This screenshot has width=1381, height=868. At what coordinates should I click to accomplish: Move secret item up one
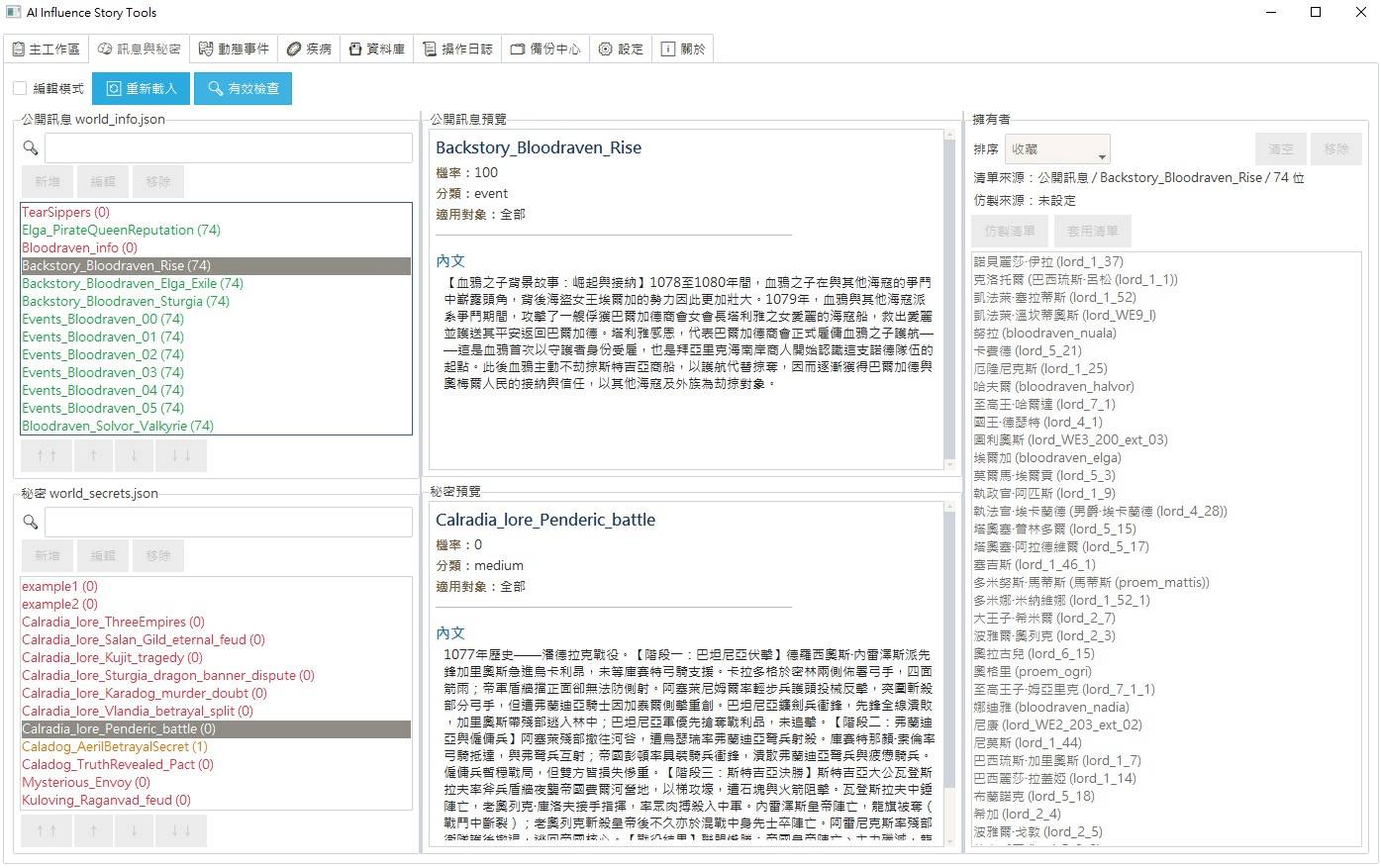click(x=94, y=830)
